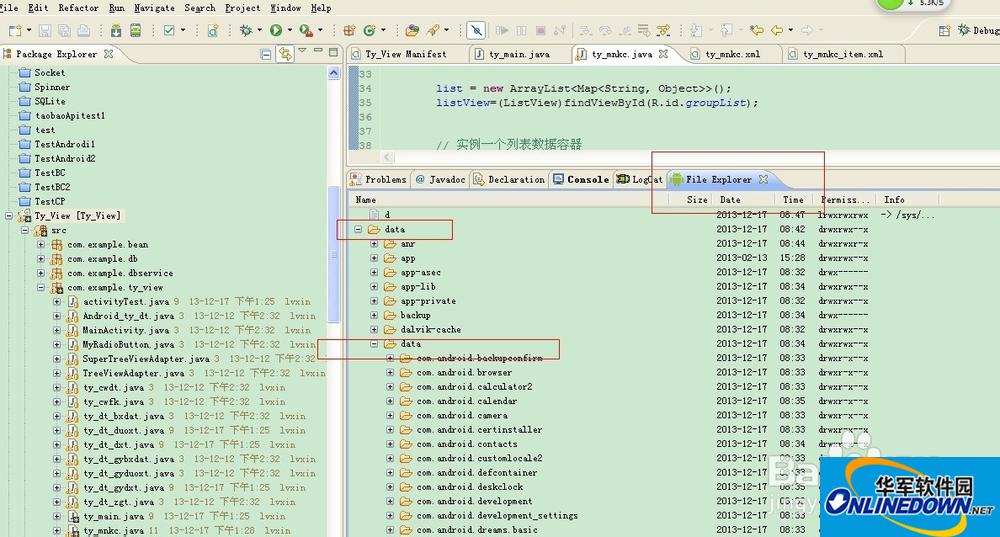1000x537 pixels.
Task: Select the TestAndroid2 project
Action: coord(64,159)
